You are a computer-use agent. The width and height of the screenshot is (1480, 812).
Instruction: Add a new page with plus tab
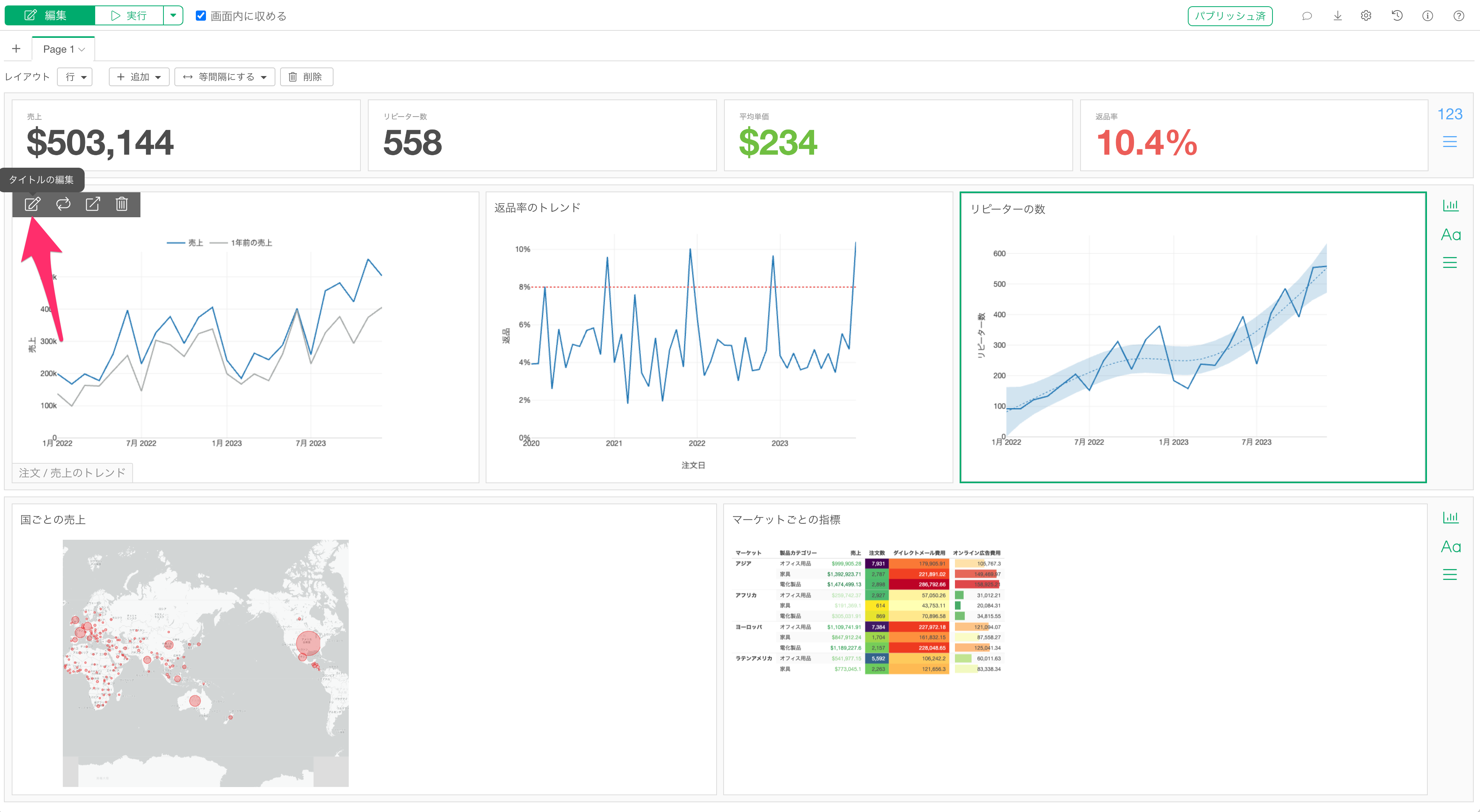click(16, 49)
